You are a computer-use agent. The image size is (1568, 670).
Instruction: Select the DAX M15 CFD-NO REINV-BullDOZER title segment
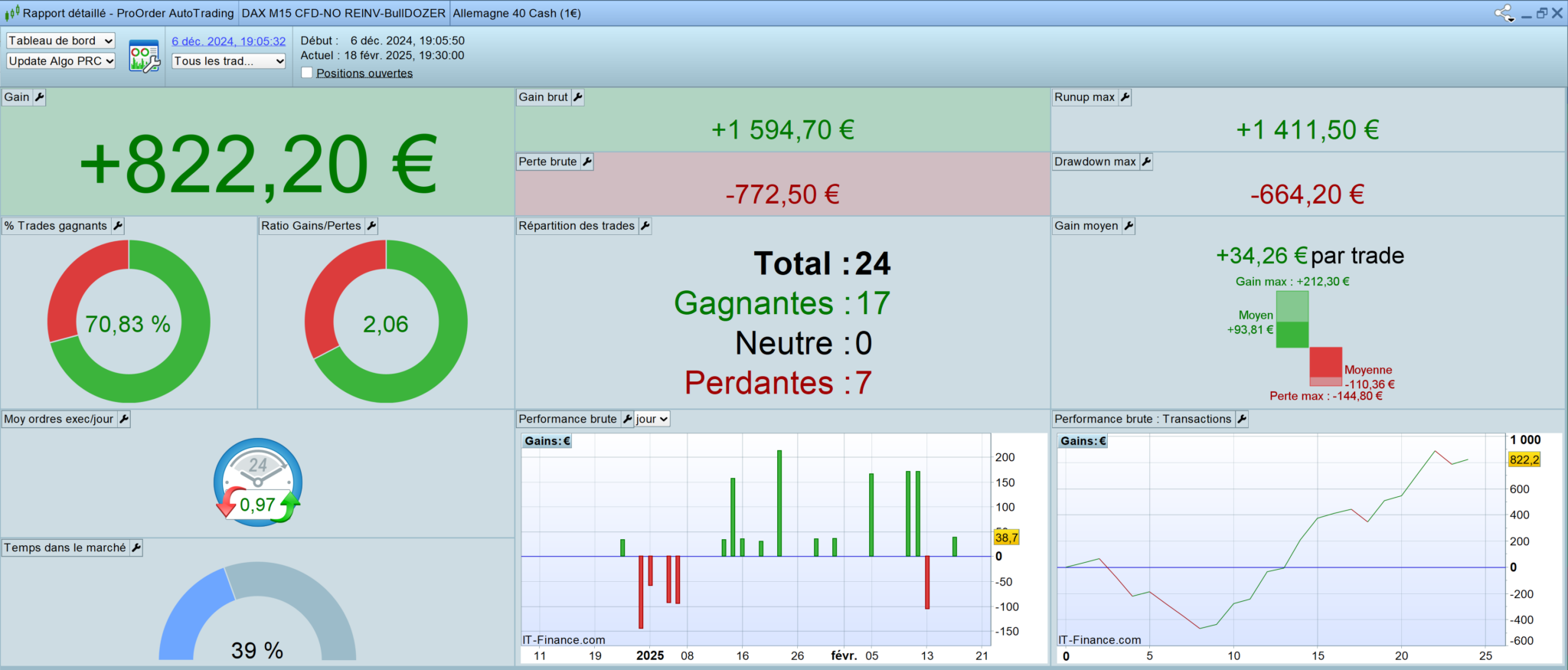click(x=344, y=13)
